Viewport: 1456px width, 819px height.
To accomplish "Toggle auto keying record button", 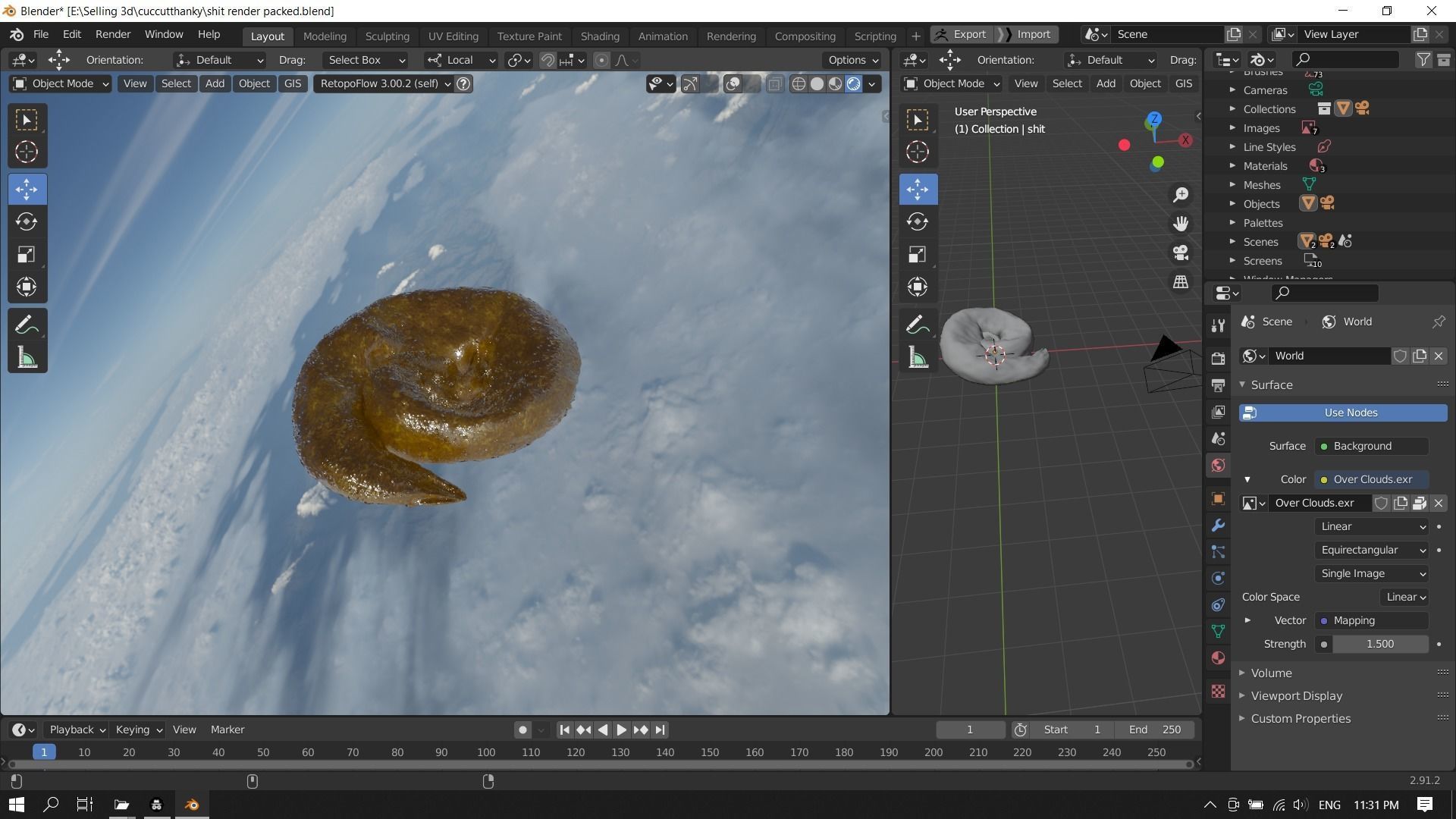I will click(522, 730).
